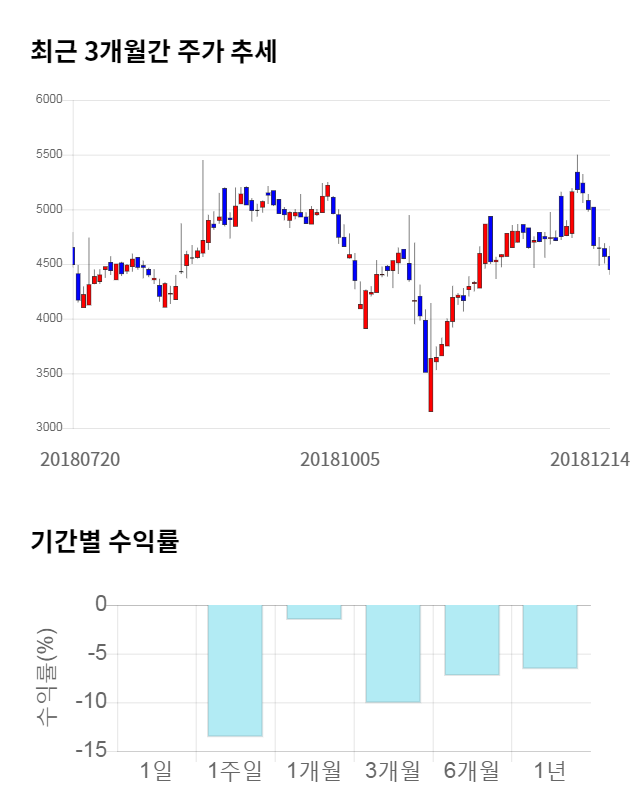Screen dimensions: 640x810
Task: Click the '기간별 수익률' heading
Action: pyautogui.click(x=104, y=543)
